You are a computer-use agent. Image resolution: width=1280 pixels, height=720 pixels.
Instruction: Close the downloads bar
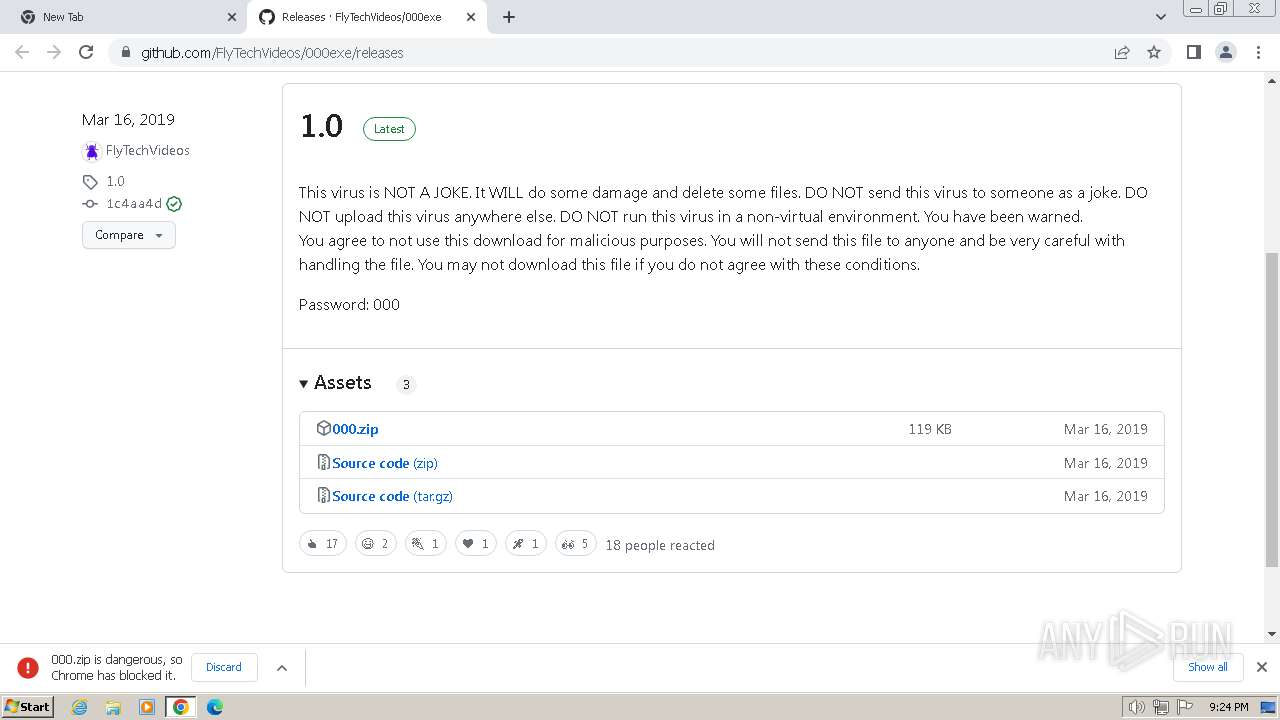pos(1262,667)
